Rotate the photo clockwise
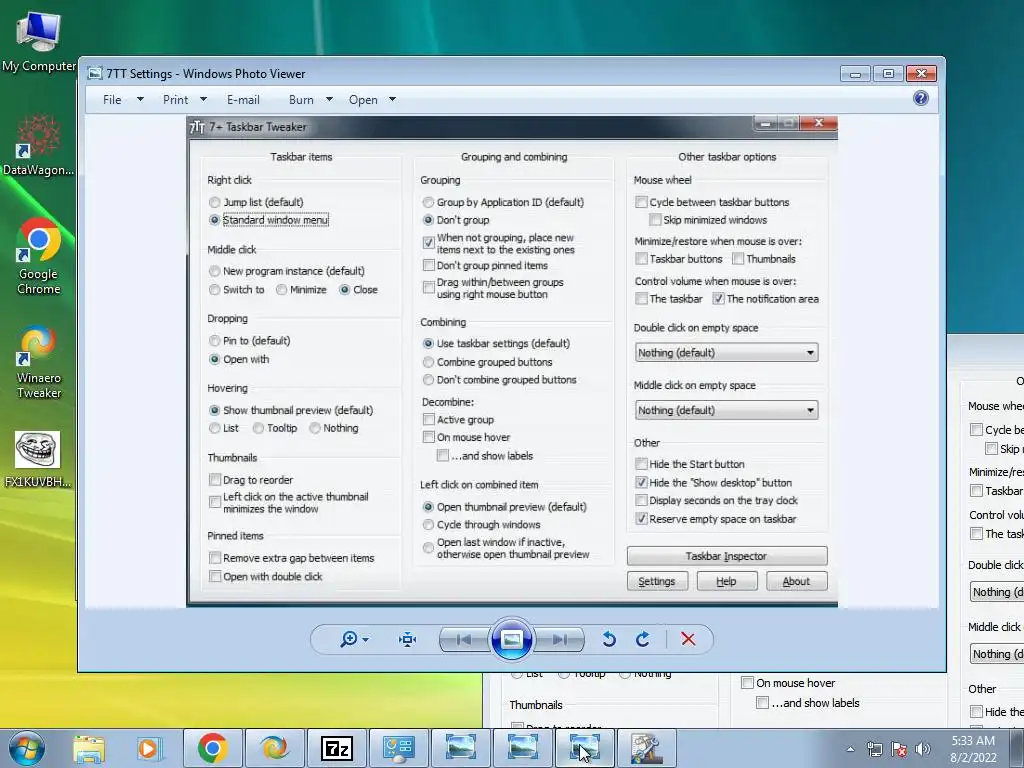The image size is (1024, 768). click(643, 639)
